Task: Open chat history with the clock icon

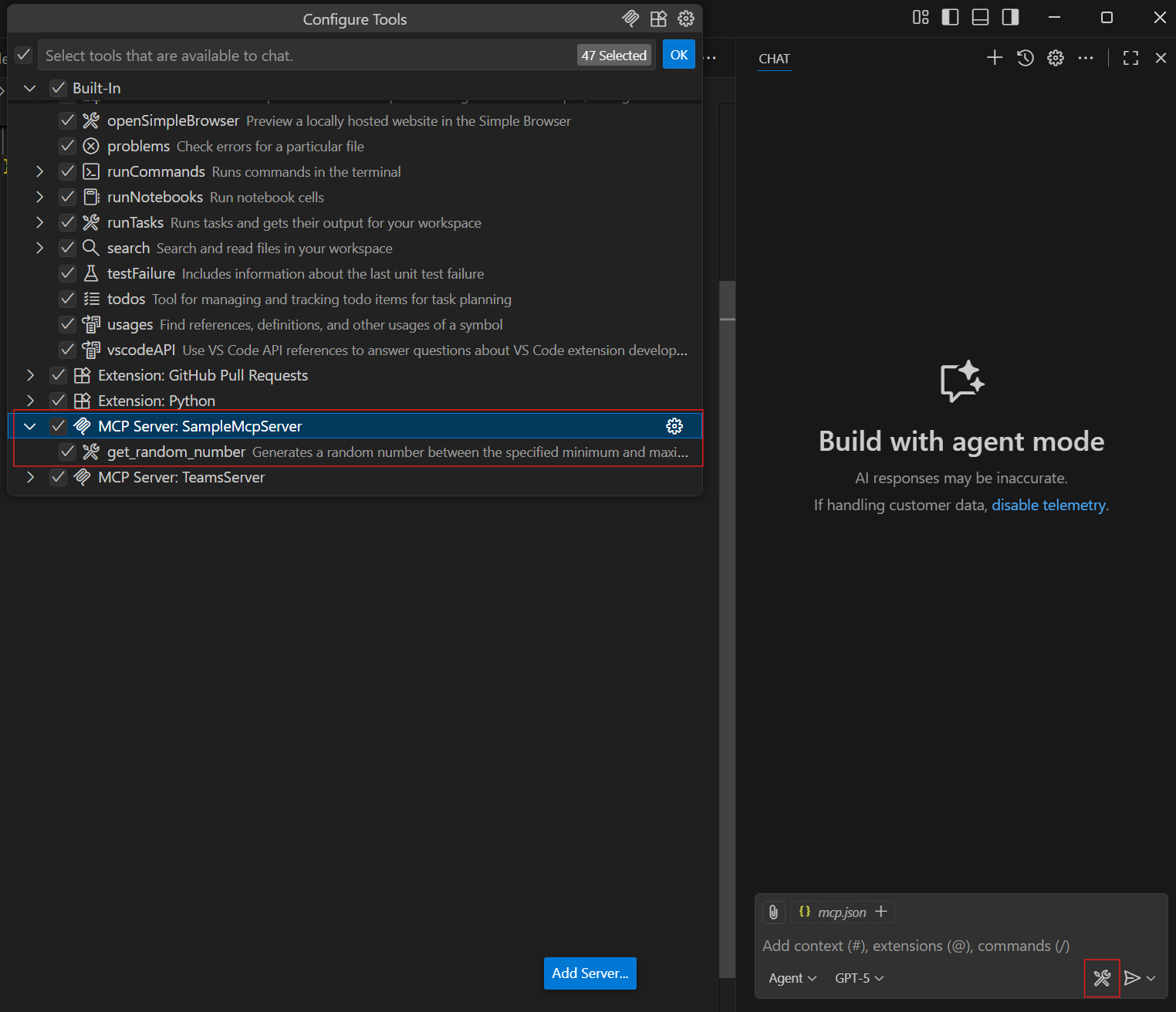Action: [x=1025, y=58]
